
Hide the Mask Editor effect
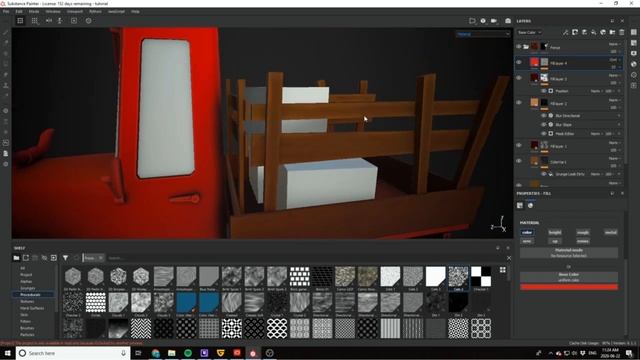tap(544, 133)
